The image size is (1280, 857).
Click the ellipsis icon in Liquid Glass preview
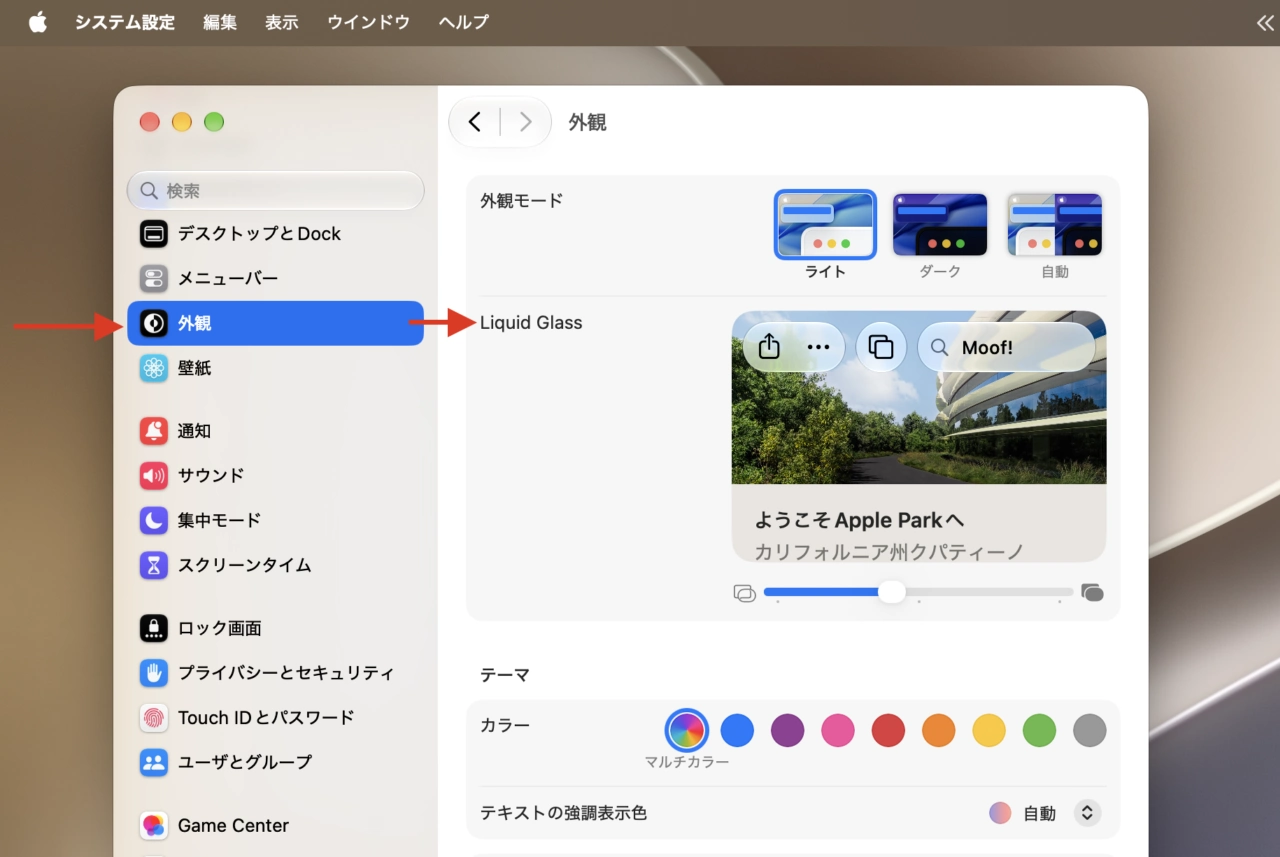point(819,347)
